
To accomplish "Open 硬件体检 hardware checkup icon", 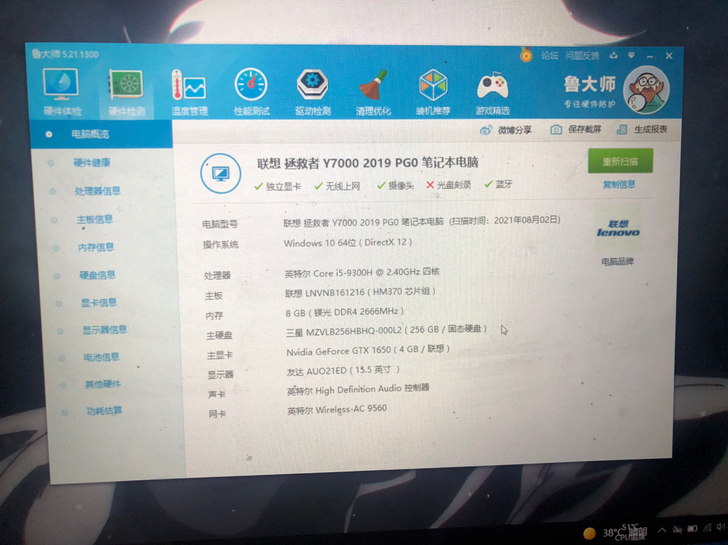I will pos(62,91).
